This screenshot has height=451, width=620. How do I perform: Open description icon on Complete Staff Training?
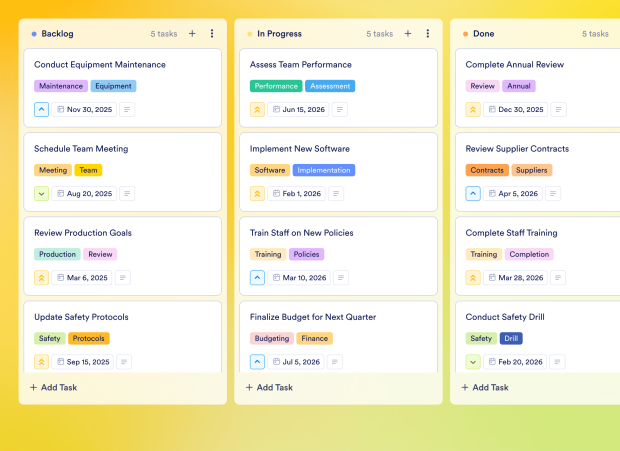(x=558, y=278)
